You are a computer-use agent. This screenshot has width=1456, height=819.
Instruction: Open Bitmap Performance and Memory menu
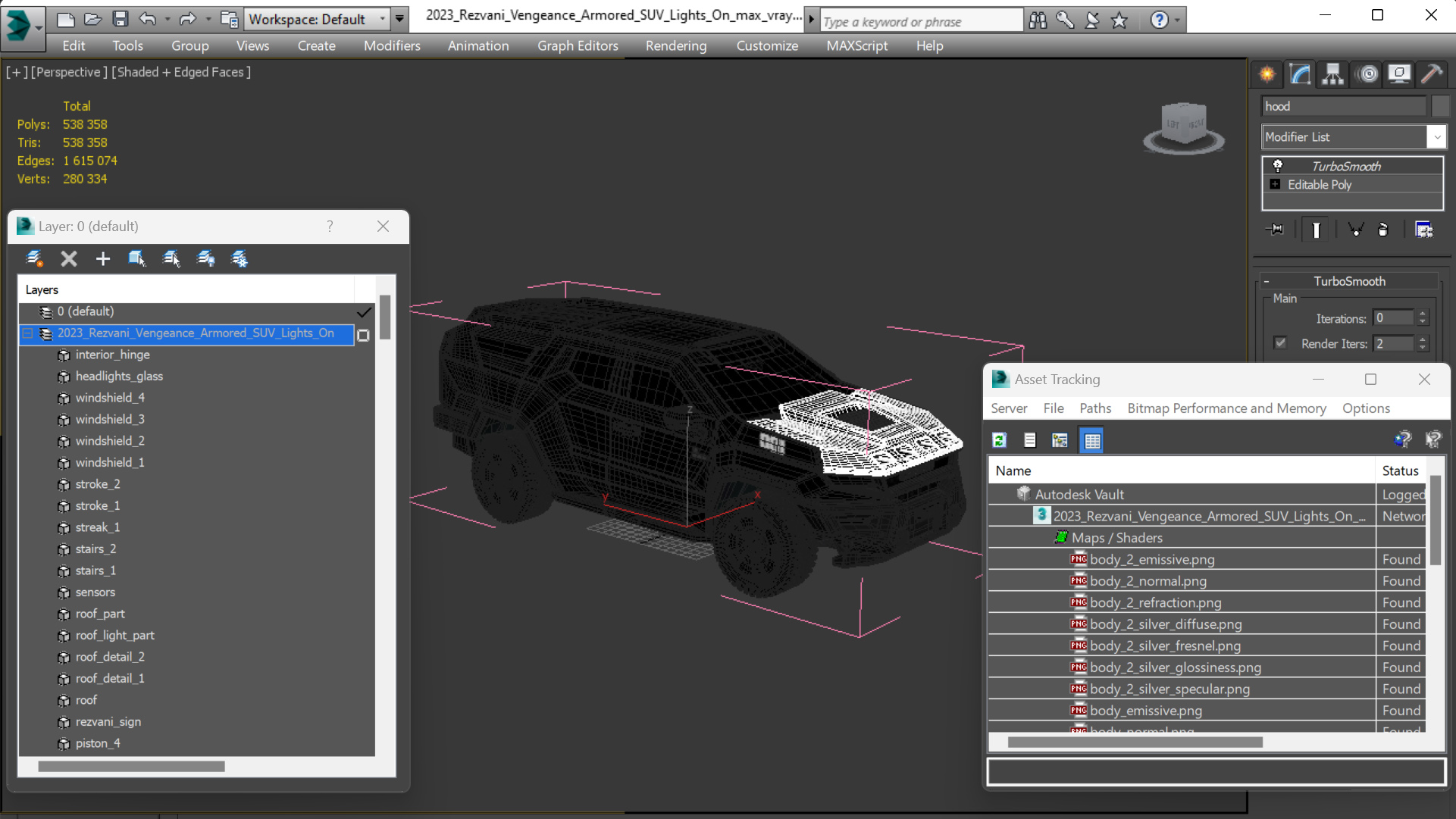(x=1227, y=408)
